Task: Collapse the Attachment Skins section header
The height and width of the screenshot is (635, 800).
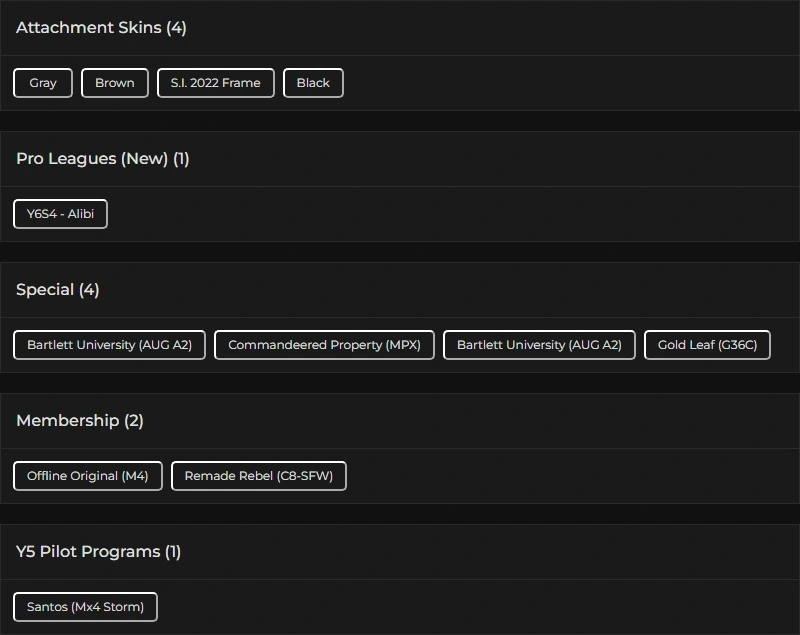Action: (x=88, y=28)
